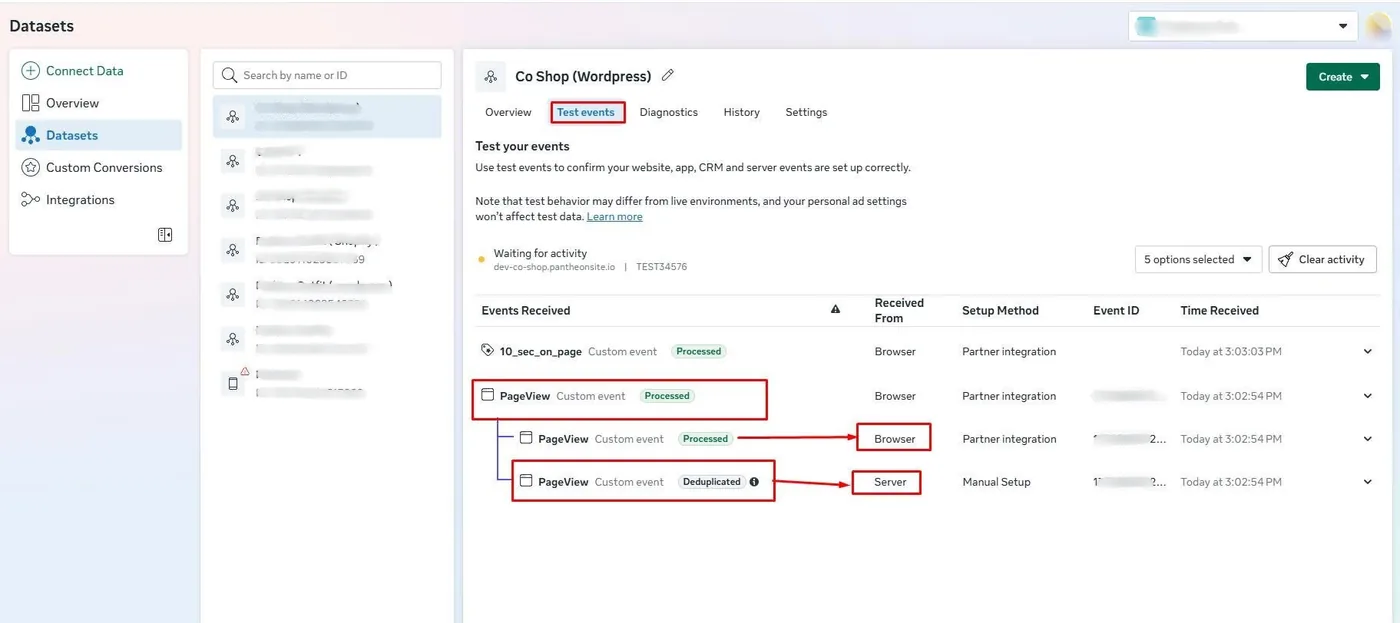The height and width of the screenshot is (623, 1400).
Task: Click the Event ID column header
Action: (1116, 310)
